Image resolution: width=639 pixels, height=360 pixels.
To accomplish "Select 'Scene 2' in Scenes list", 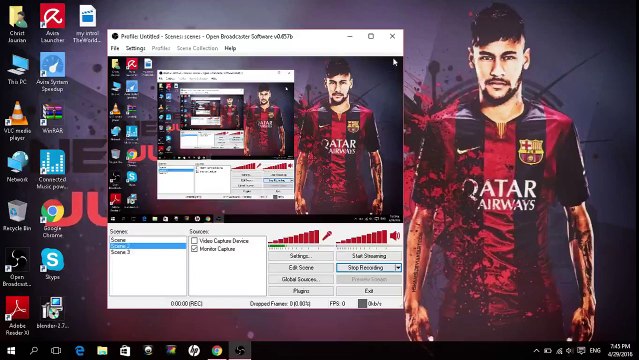I will pyautogui.click(x=148, y=246).
